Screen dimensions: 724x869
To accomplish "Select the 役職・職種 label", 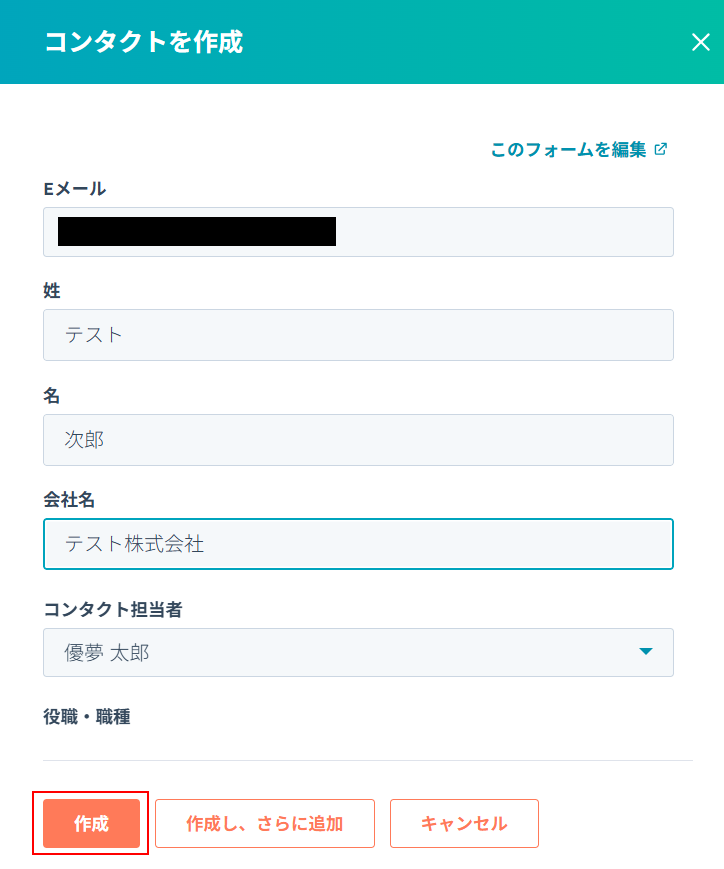I will pyautogui.click(x=87, y=716).
